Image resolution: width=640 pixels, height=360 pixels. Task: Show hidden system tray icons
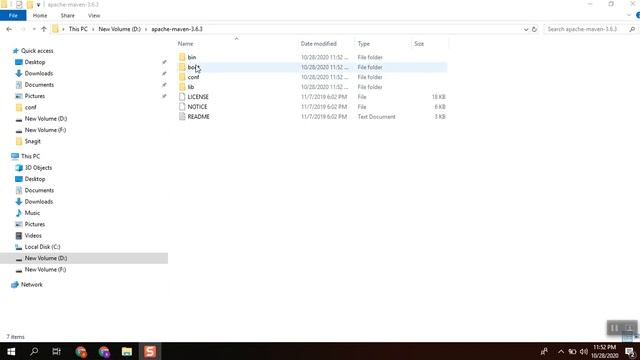561,351
